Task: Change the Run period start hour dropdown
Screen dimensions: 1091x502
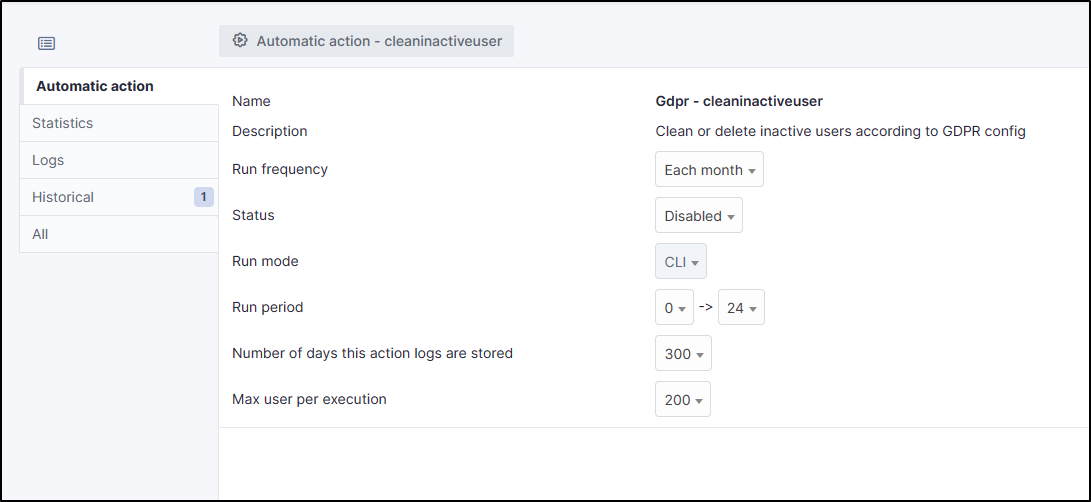Action: coord(674,308)
